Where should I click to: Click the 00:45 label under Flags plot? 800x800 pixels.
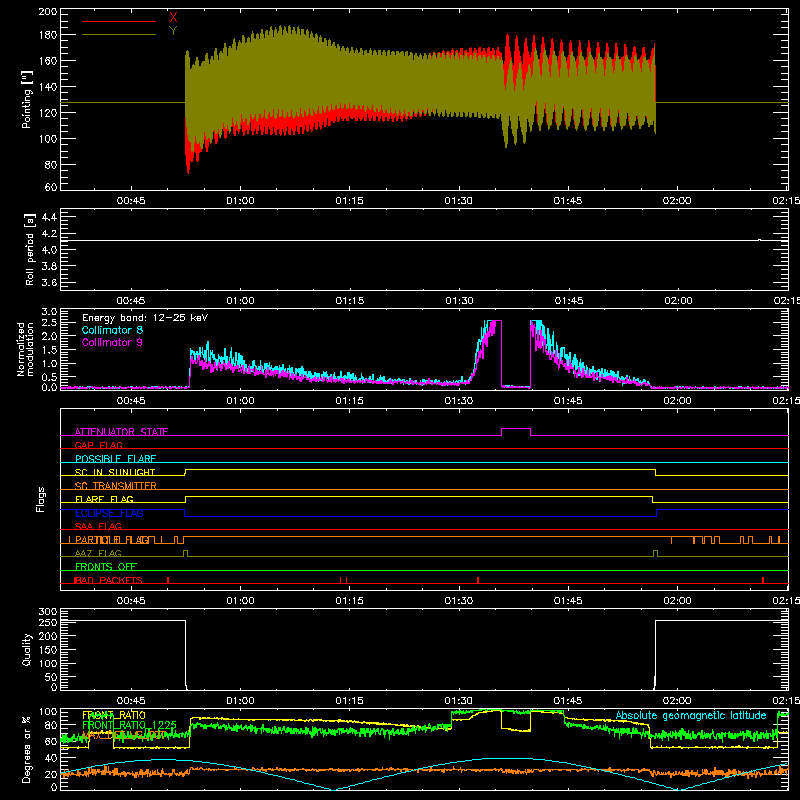coord(131,601)
